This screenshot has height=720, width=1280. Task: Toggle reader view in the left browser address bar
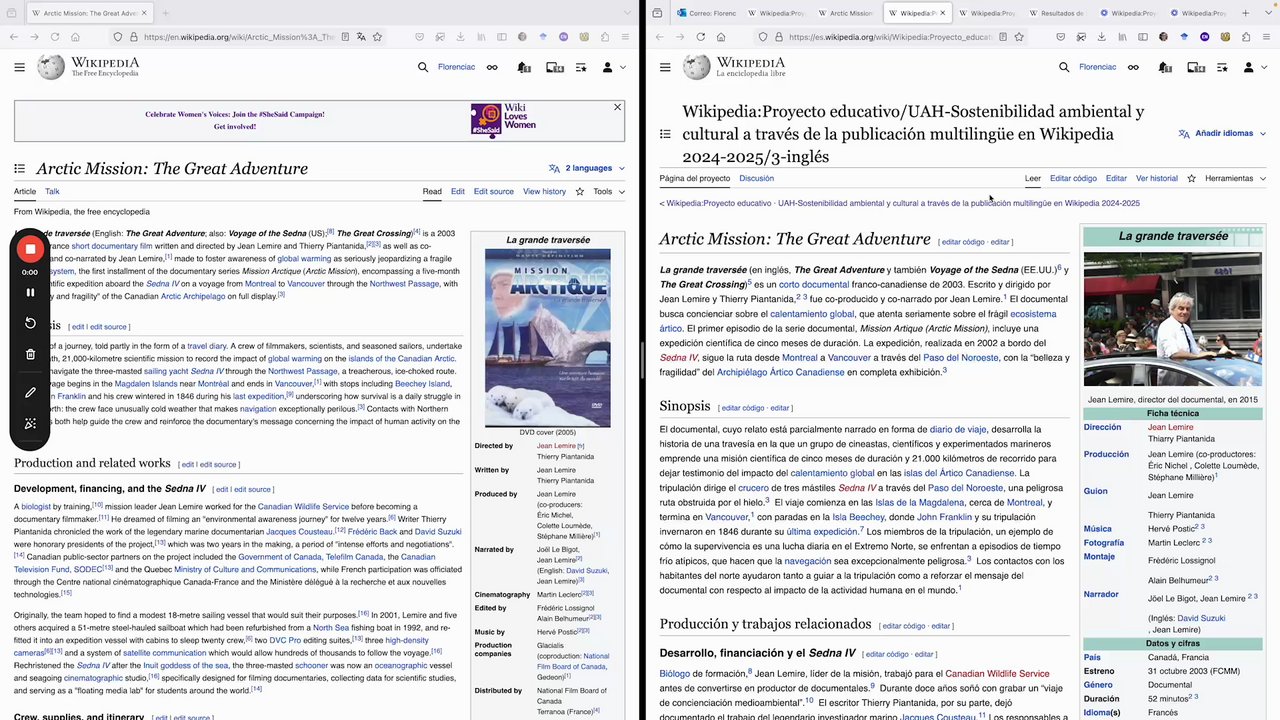(345, 37)
